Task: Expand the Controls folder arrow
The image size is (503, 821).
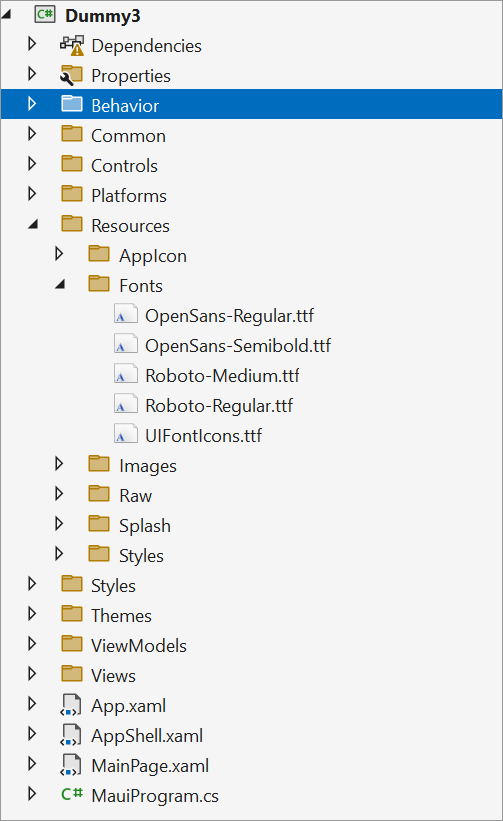Action: tap(32, 163)
